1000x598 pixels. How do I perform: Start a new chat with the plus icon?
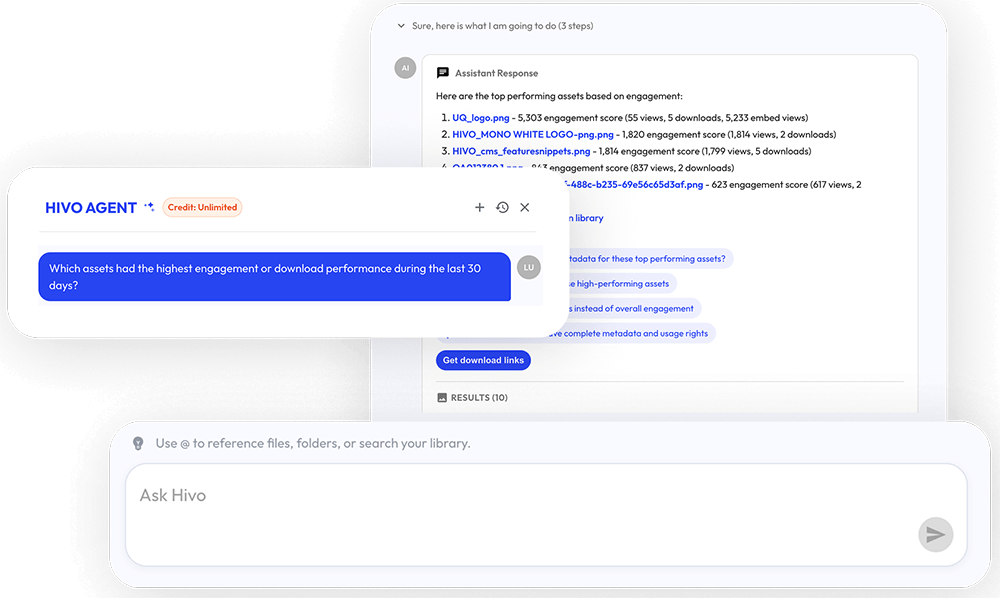click(x=480, y=207)
